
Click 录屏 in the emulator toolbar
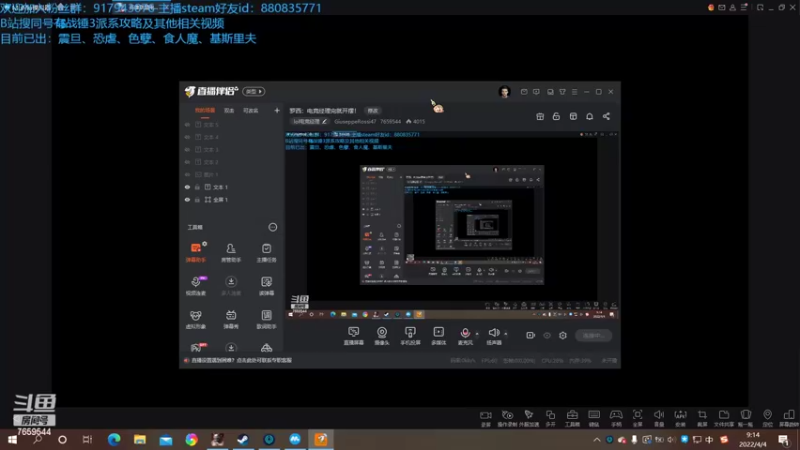[486, 418]
